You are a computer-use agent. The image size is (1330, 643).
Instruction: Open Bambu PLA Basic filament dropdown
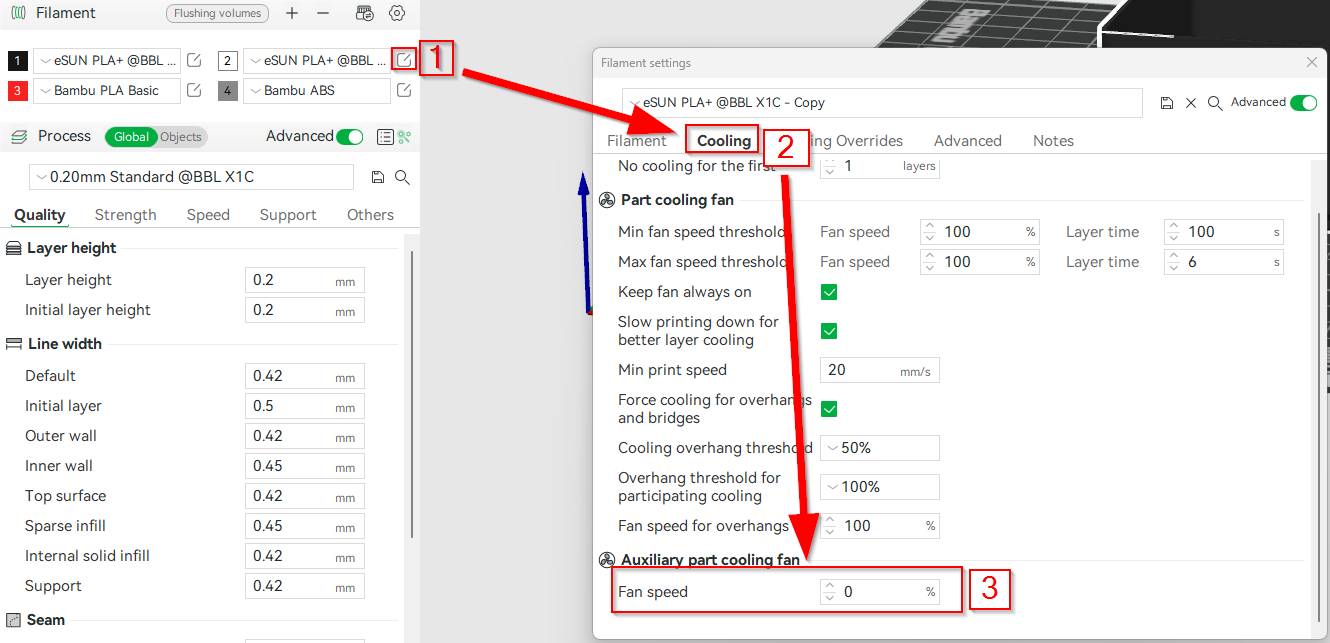pos(107,90)
